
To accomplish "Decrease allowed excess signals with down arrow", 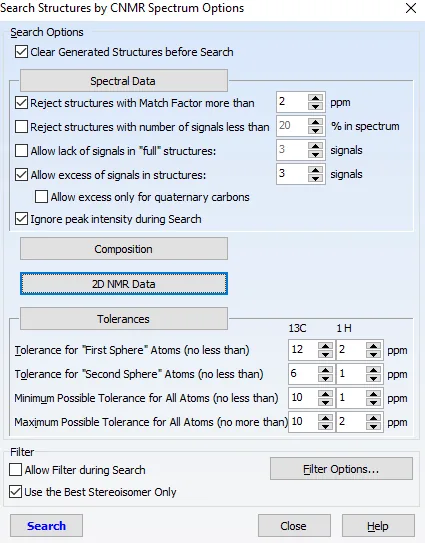I will (315, 178).
